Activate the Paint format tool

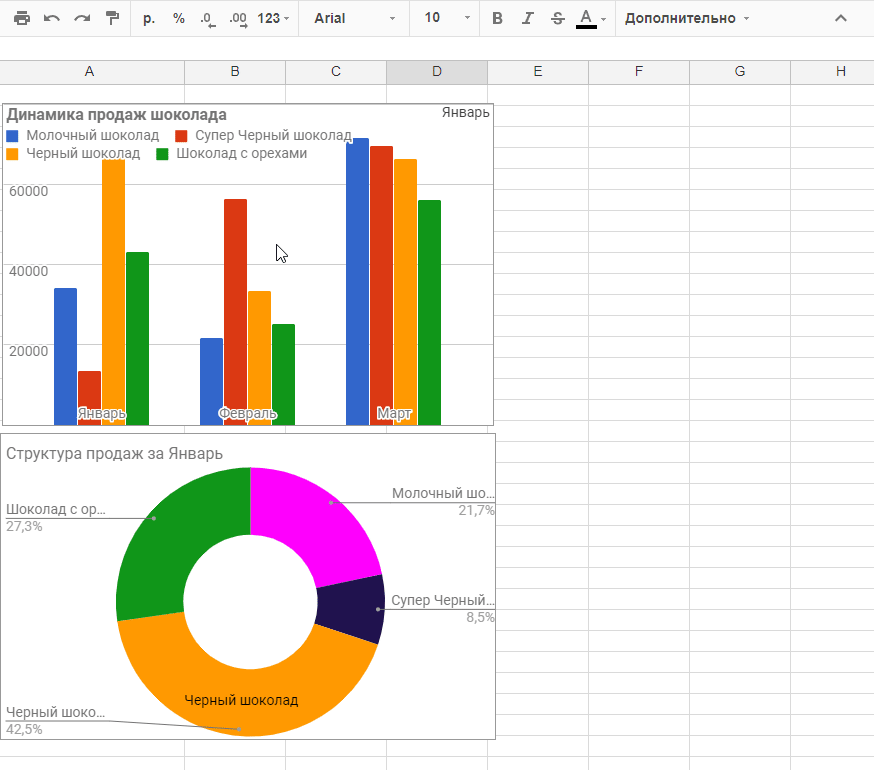(x=112, y=18)
